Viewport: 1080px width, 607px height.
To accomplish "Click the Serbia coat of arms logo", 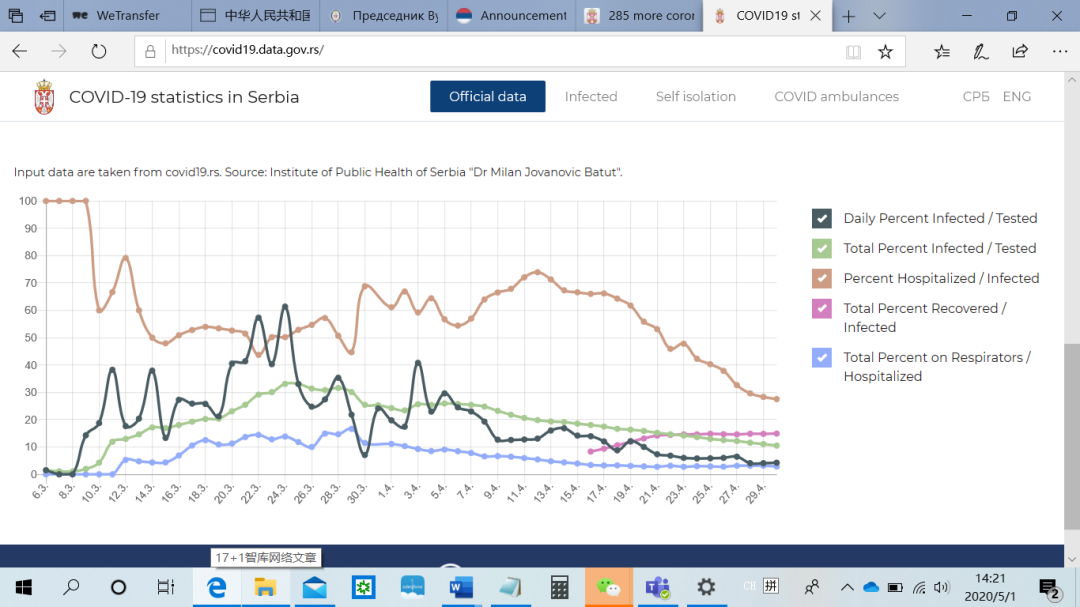I will point(44,96).
